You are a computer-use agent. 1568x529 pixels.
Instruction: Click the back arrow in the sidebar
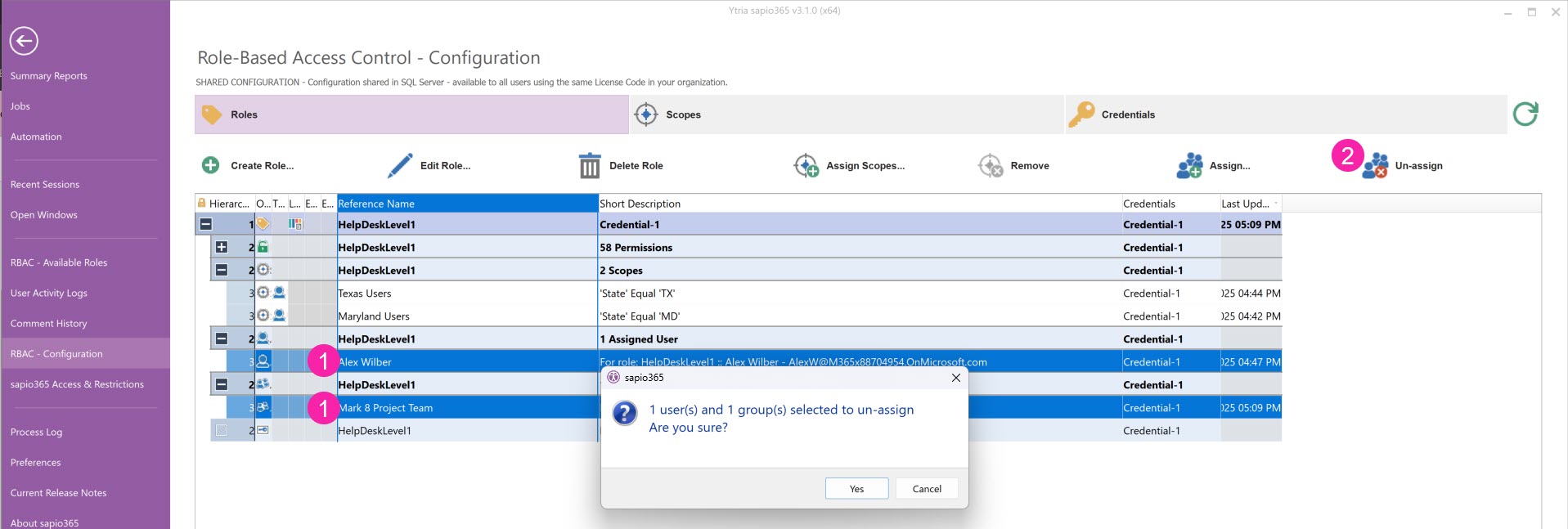pos(24,41)
